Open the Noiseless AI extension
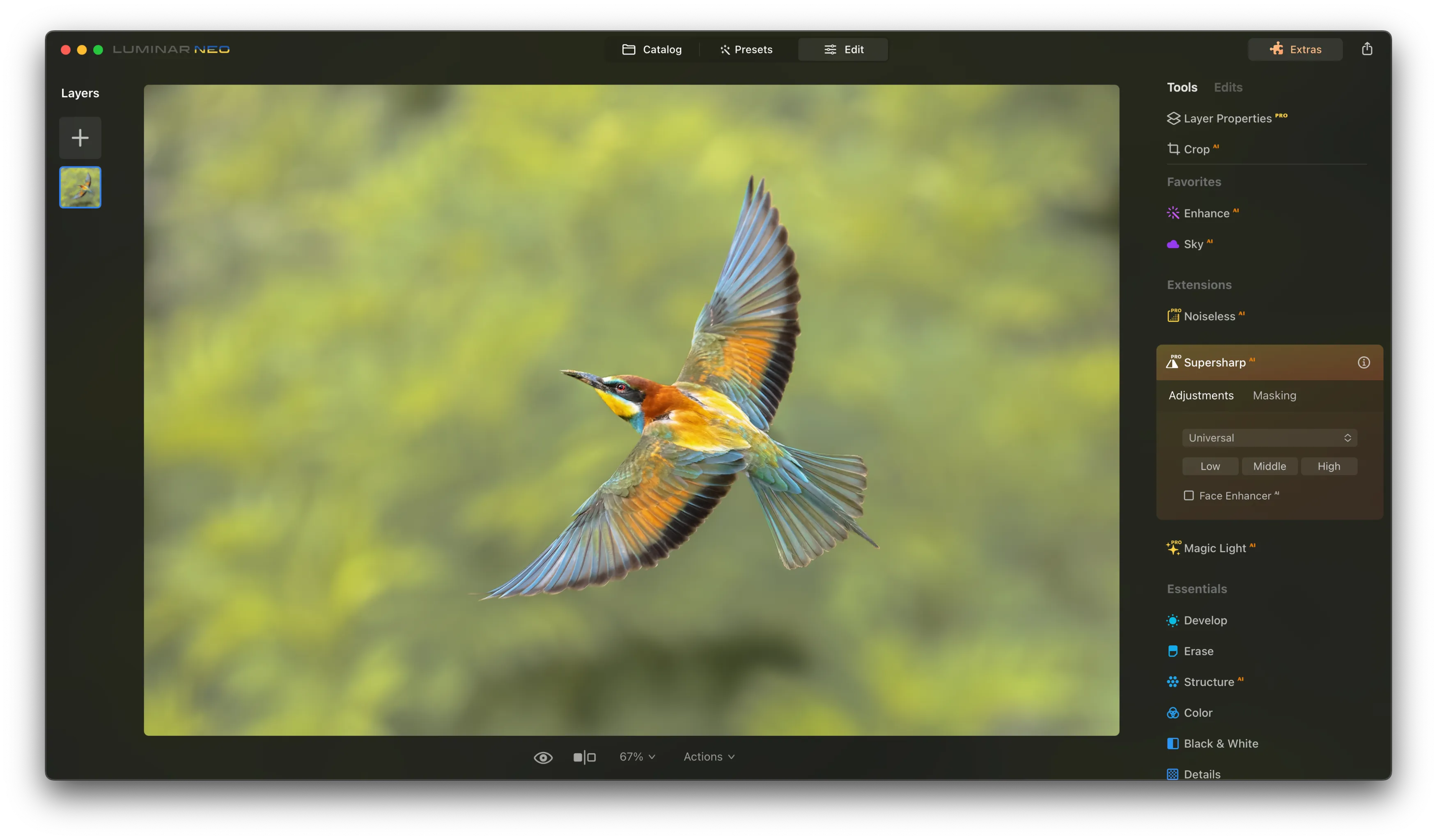Screen dimensions: 1437x840 click(x=1208, y=316)
